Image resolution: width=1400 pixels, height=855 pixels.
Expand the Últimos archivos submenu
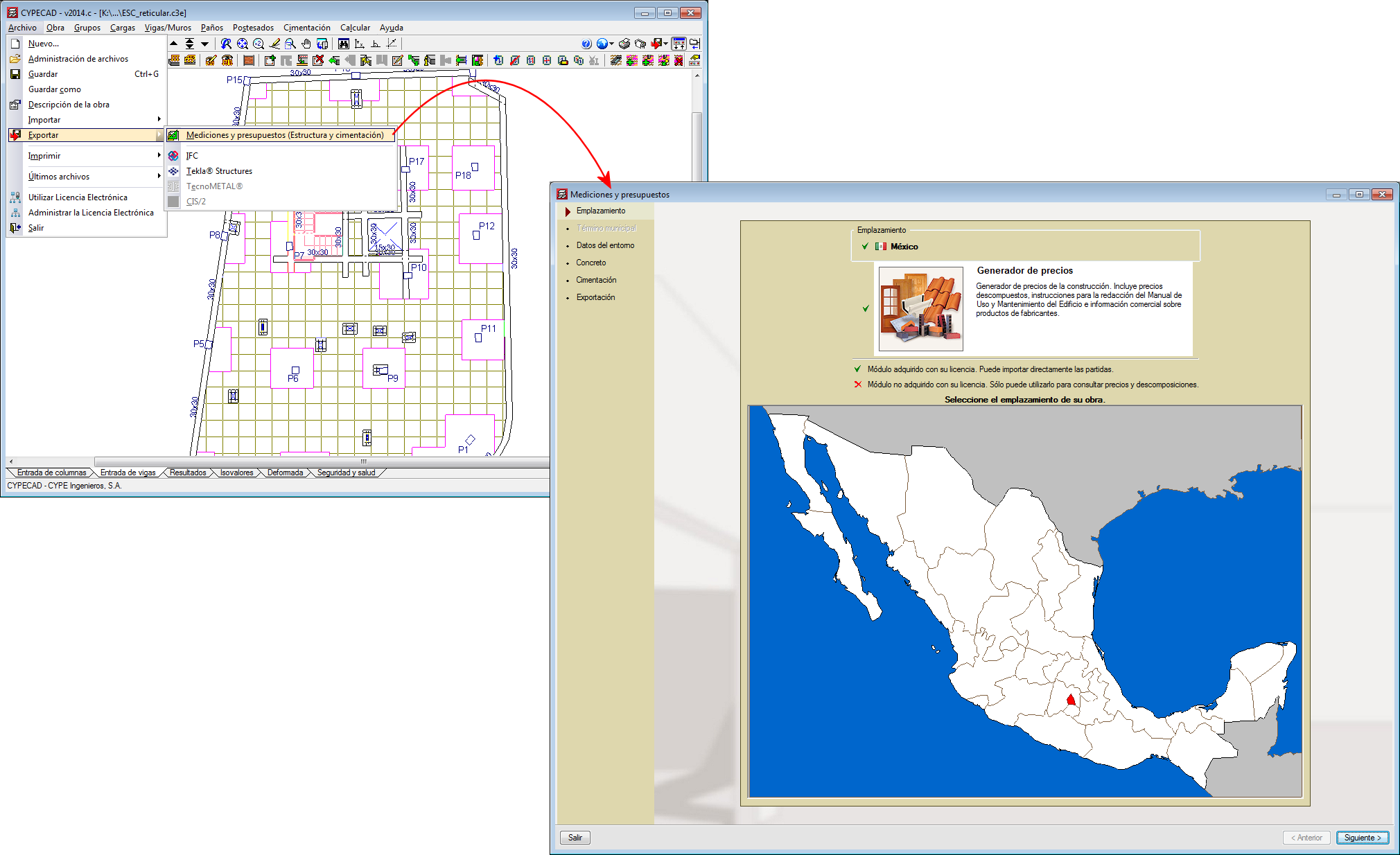tap(159, 176)
